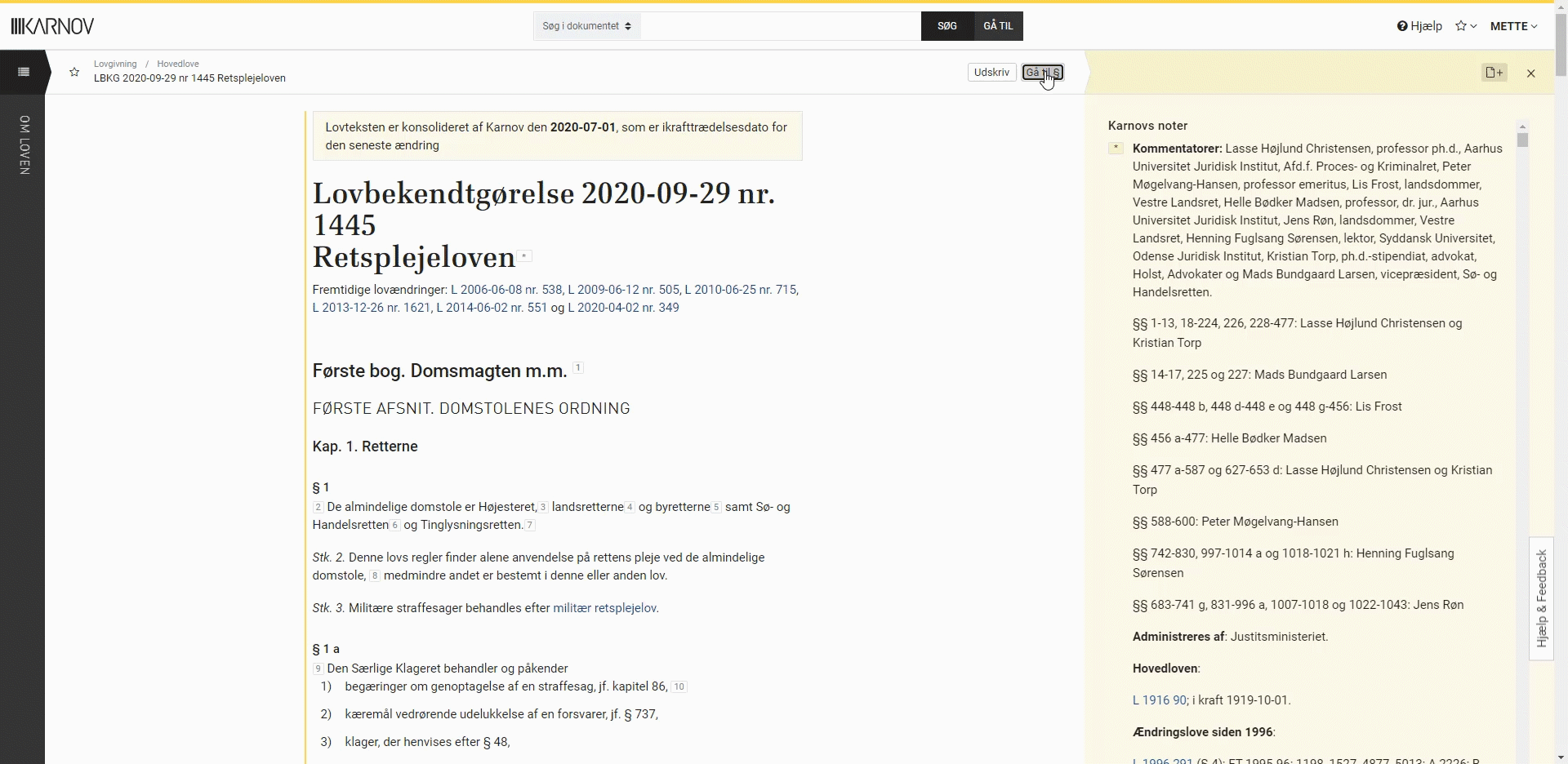The image size is (1568, 764).
Task: Click 'FØRSTE AFSNIT. DOMSTOLENES ORDNING' heading
Action: click(471, 408)
